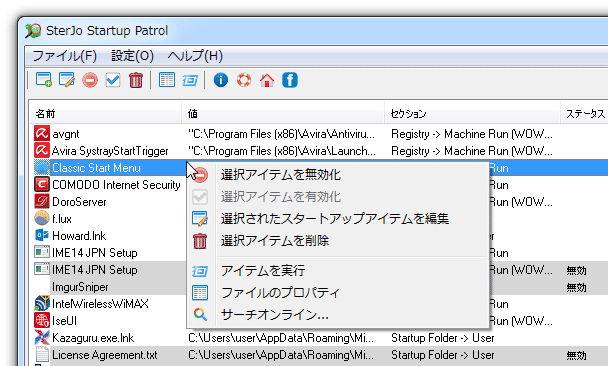Open the 設定(O) menu

point(132,56)
